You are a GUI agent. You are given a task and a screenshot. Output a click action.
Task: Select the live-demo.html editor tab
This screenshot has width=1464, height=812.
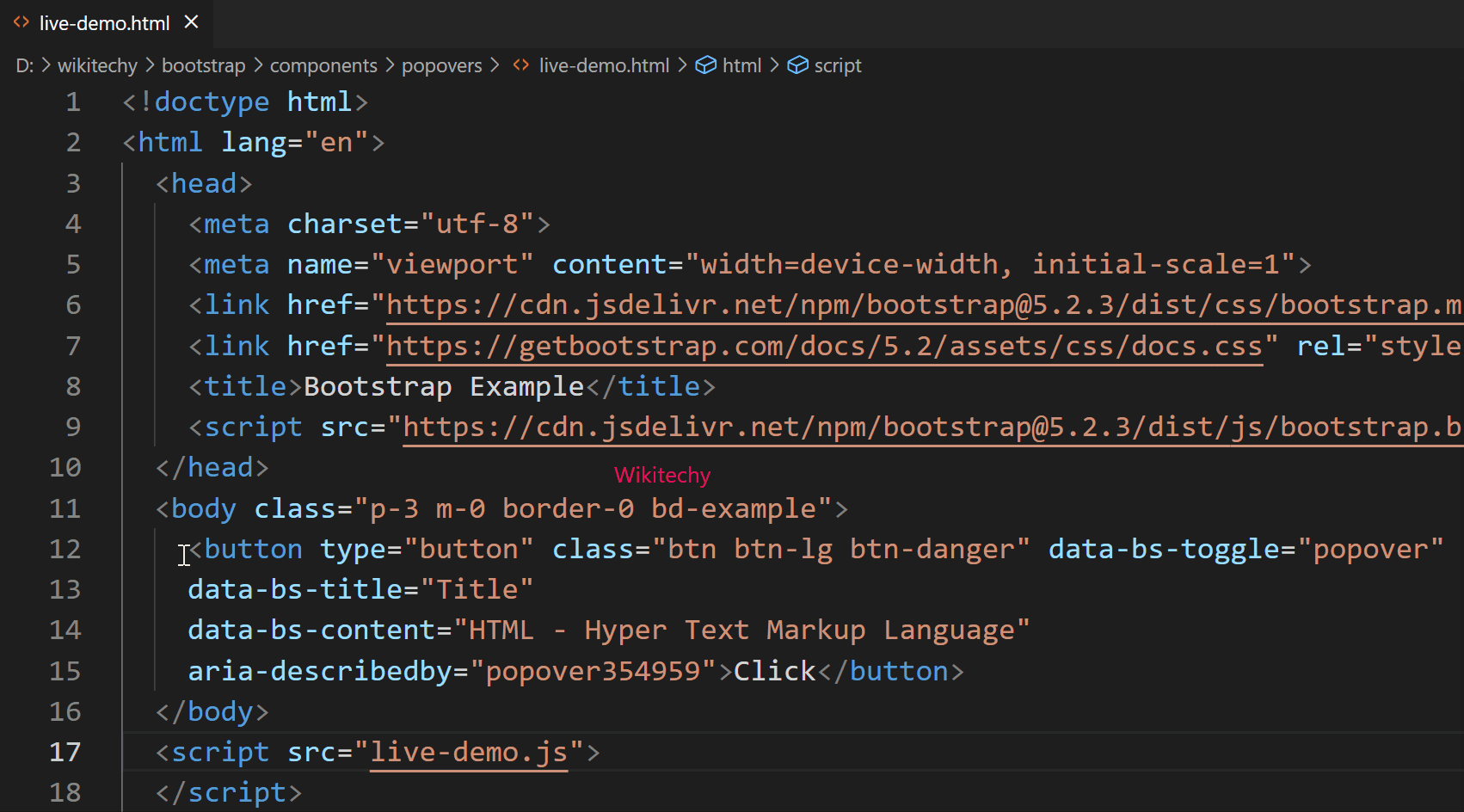pos(103,23)
